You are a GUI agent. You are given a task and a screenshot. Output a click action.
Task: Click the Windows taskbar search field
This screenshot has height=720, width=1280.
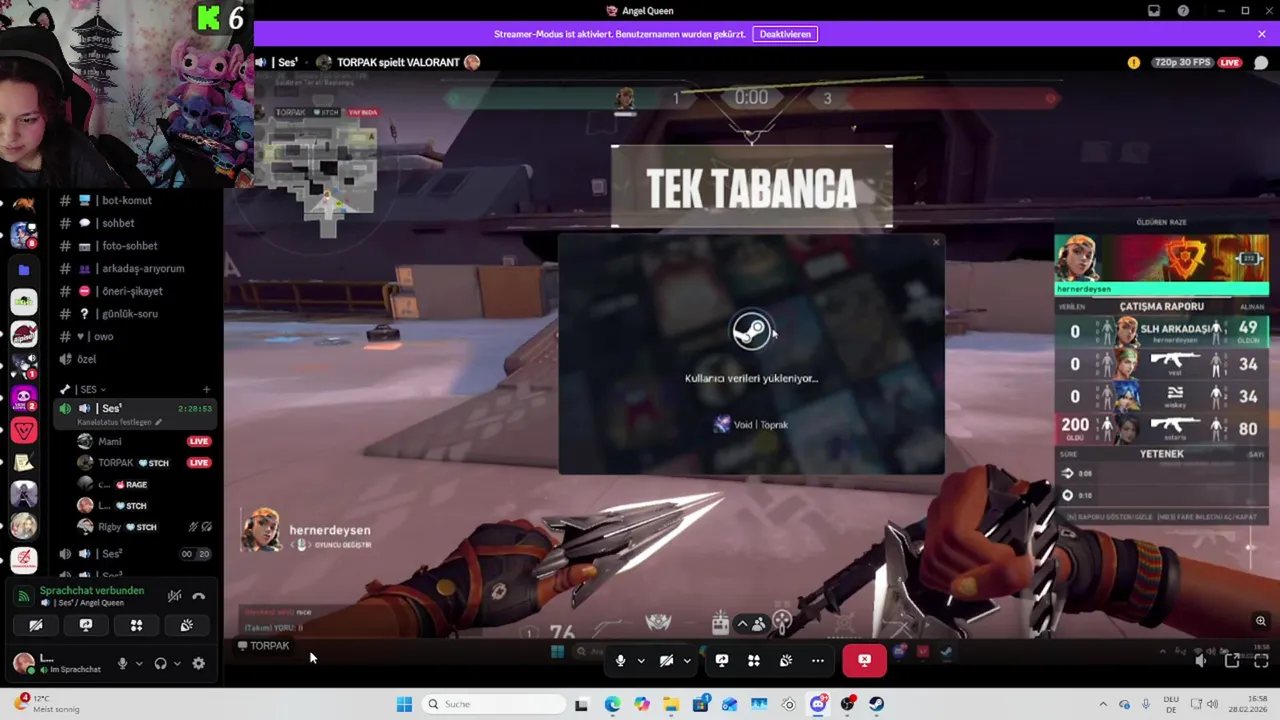coord(494,704)
